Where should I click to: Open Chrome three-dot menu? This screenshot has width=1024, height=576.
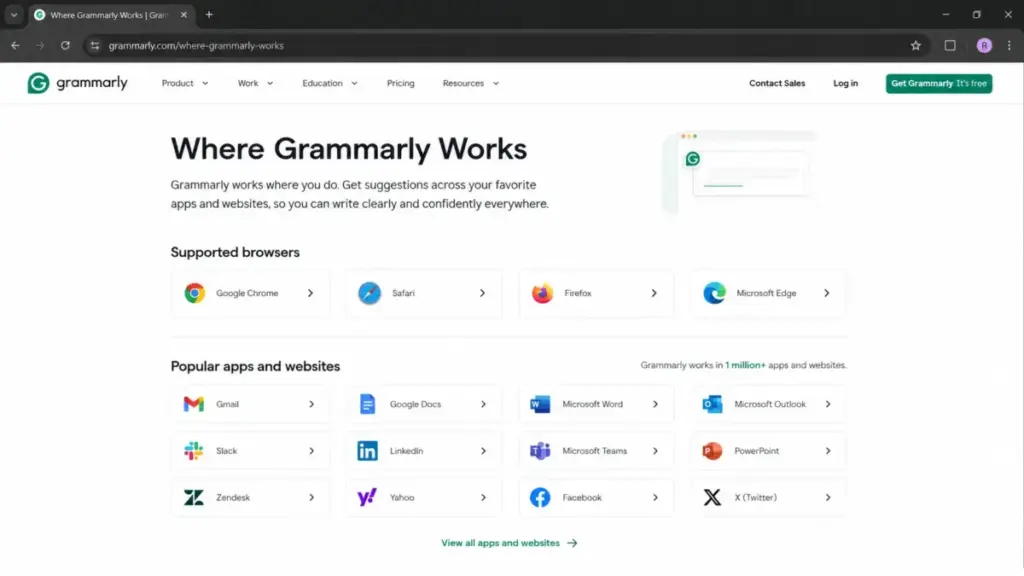1009,46
